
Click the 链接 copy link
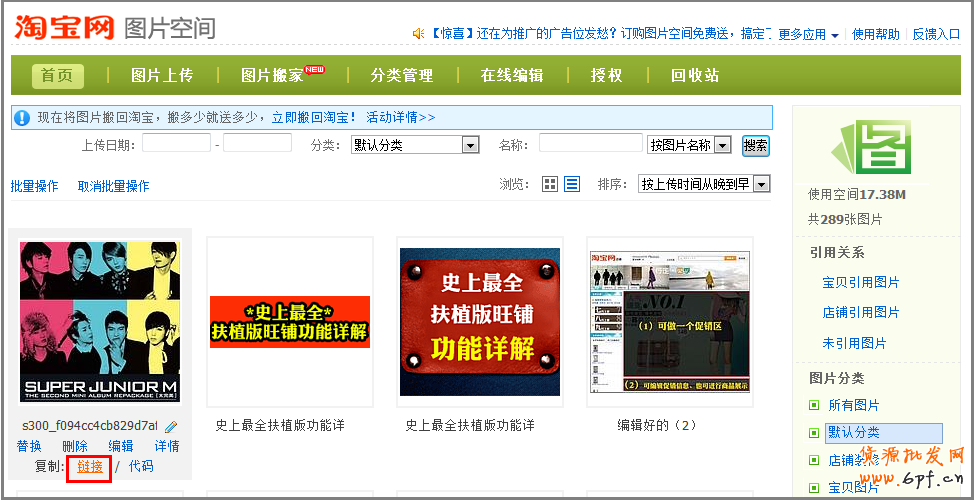click(90, 466)
